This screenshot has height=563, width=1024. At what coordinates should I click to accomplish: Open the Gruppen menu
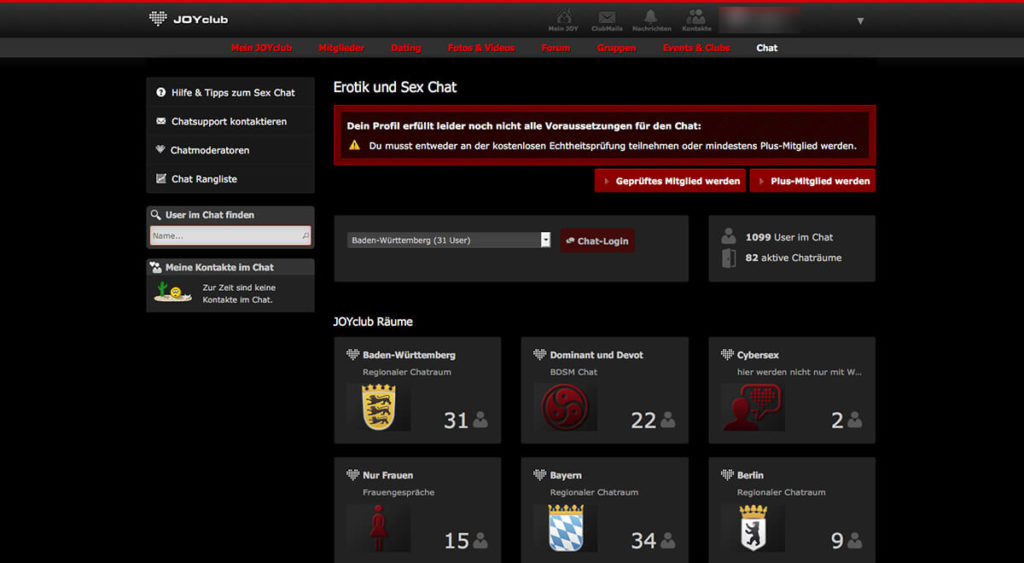(616, 48)
